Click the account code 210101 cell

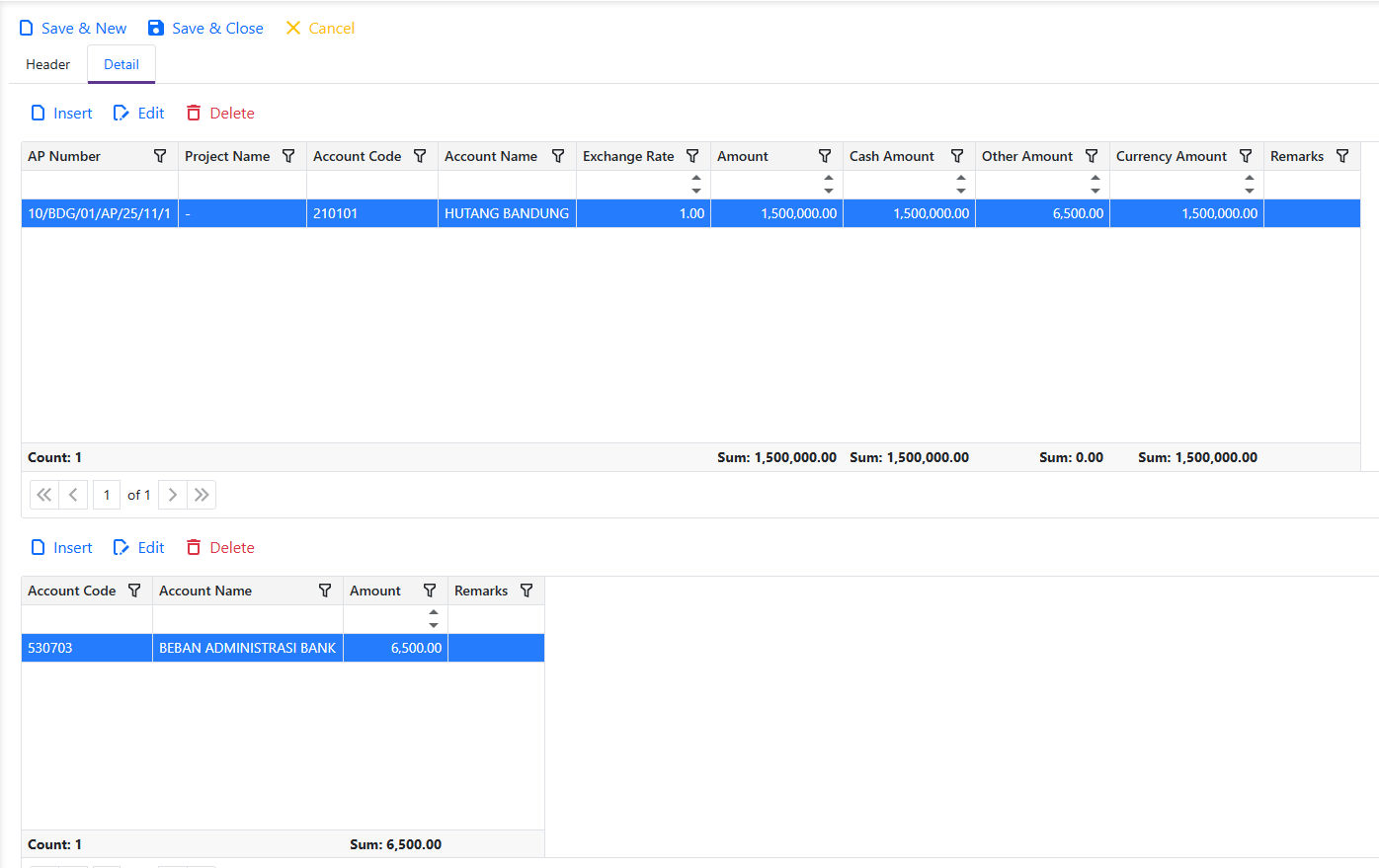(x=372, y=213)
